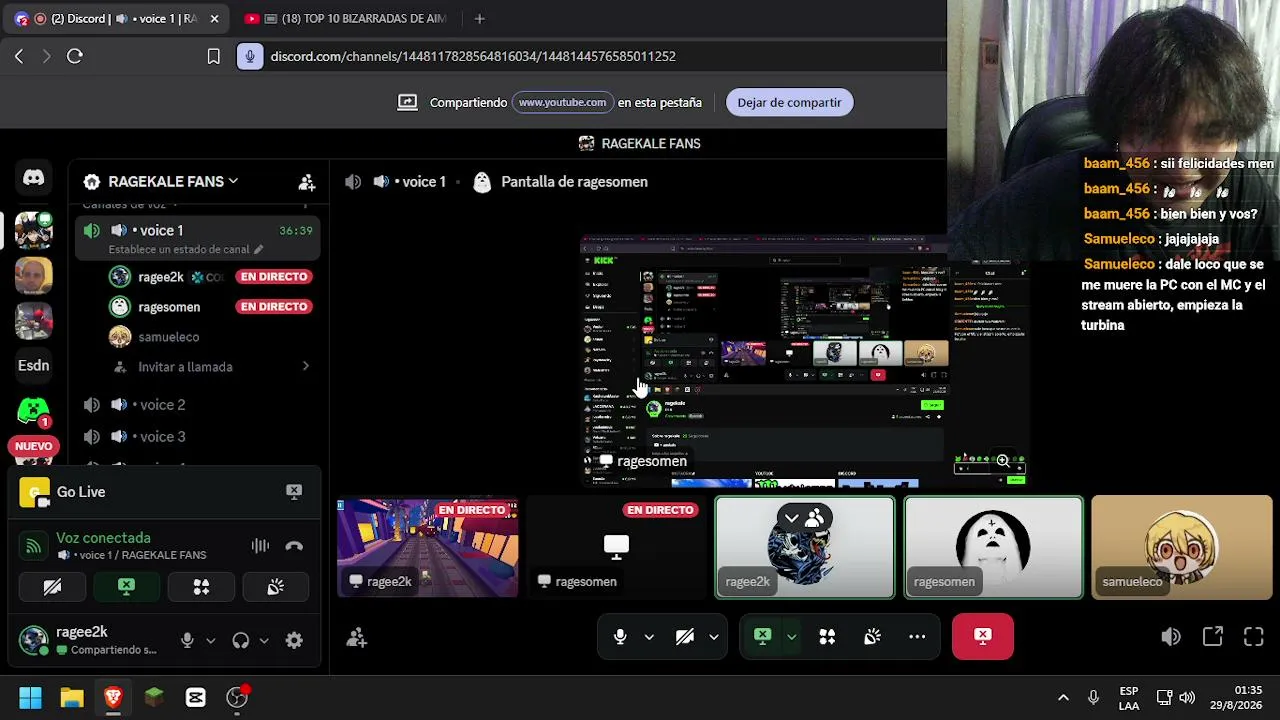Click the www.youtube.com shared tab chip
The width and height of the screenshot is (1280, 720).
coord(562,102)
